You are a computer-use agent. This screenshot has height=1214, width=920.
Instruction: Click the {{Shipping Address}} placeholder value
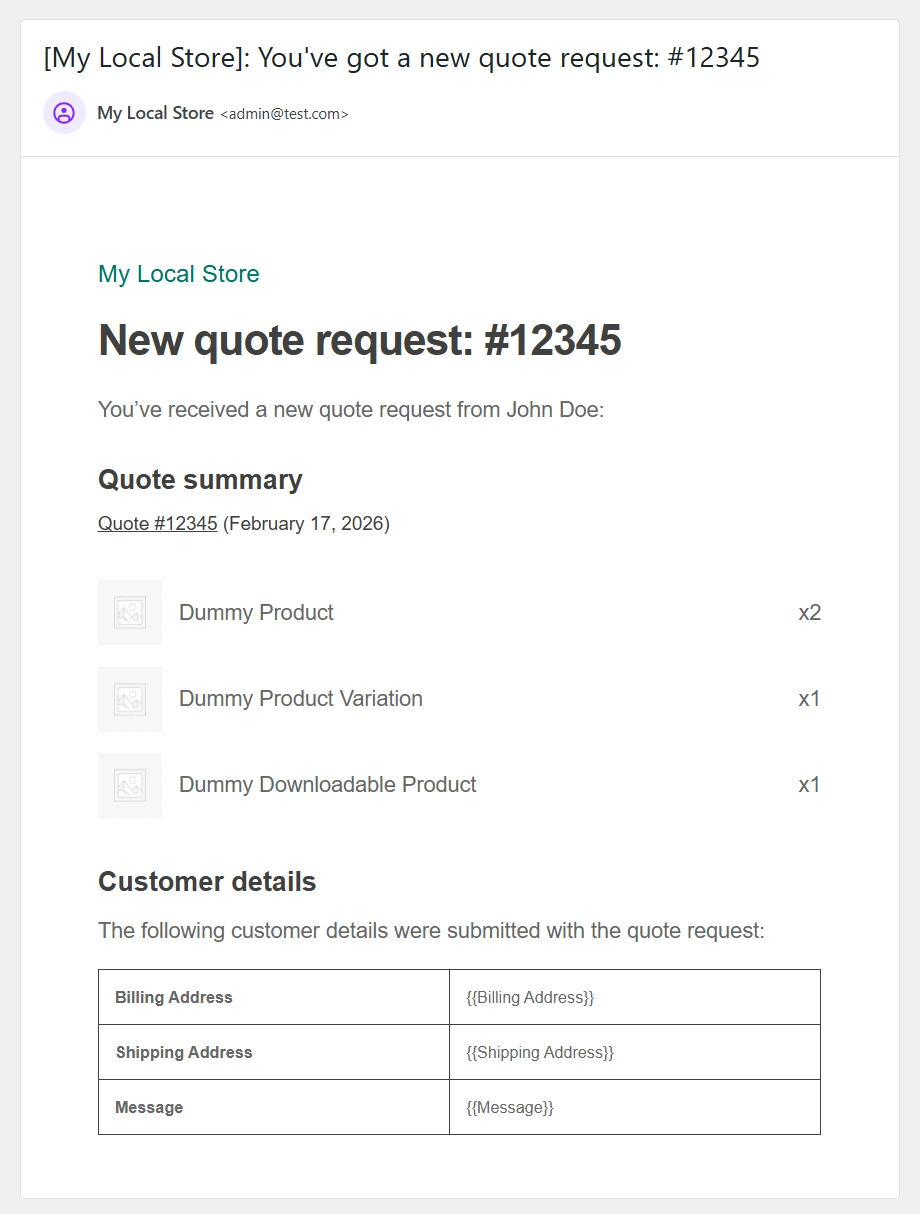pyautogui.click(x=540, y=1052)
